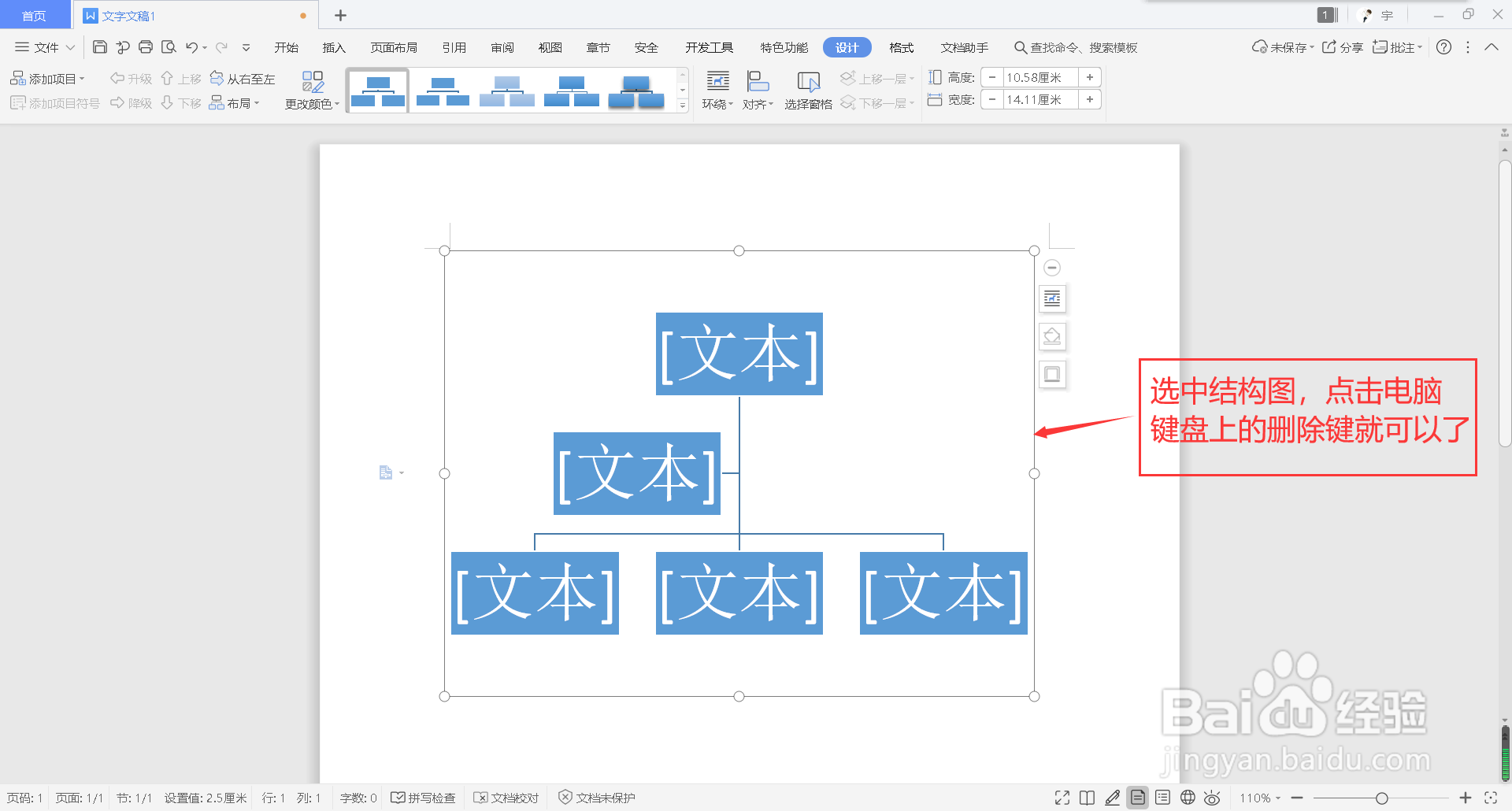
Task: Toggle eye protection mode in status bar
Action: (x=1211, y=798)
